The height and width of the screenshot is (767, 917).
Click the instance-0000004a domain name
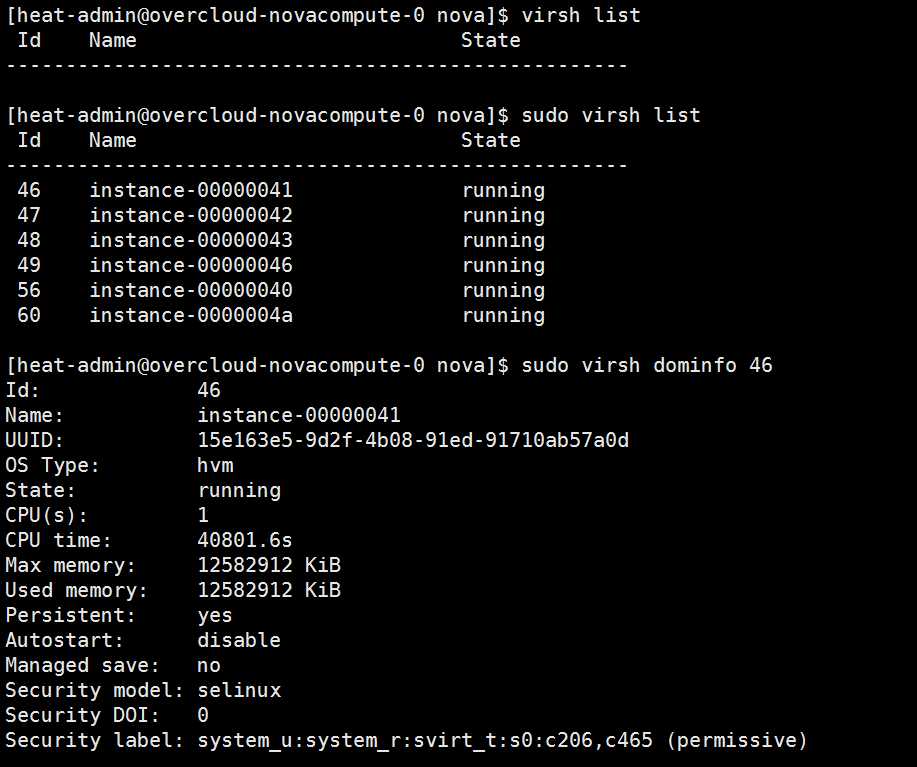point(191,315)
